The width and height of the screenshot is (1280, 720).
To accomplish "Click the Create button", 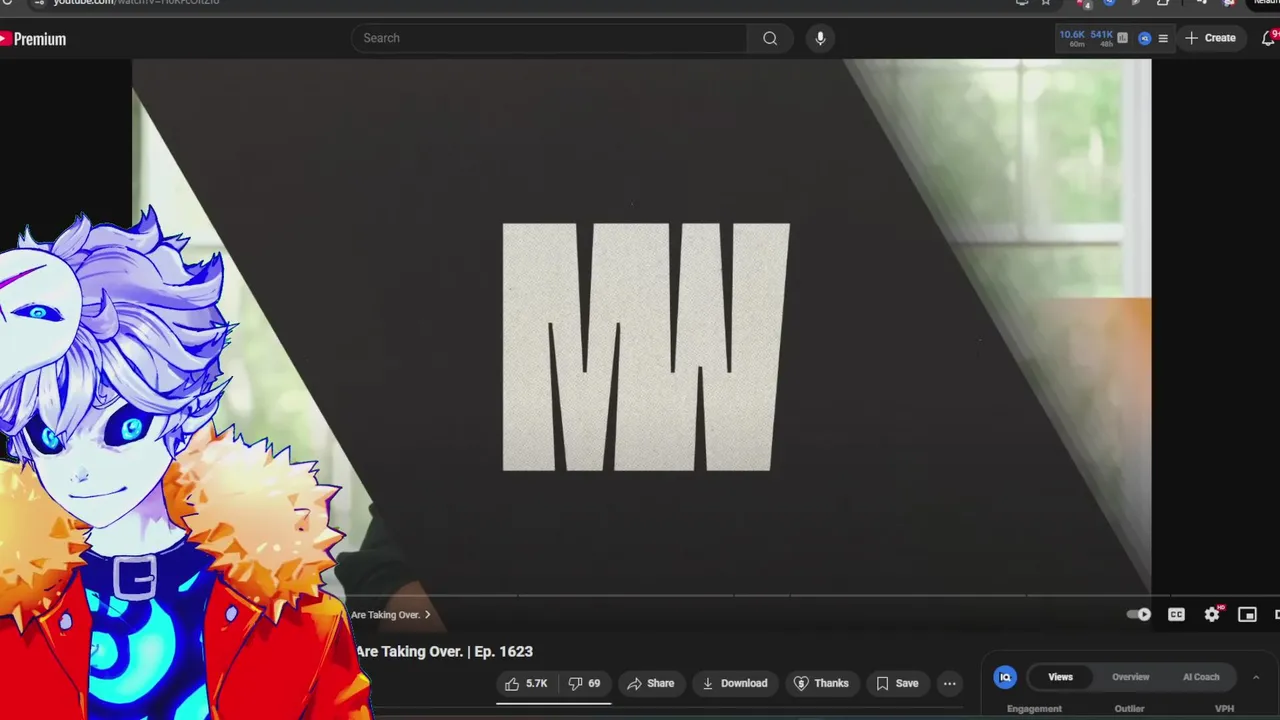I will 1210,38.
